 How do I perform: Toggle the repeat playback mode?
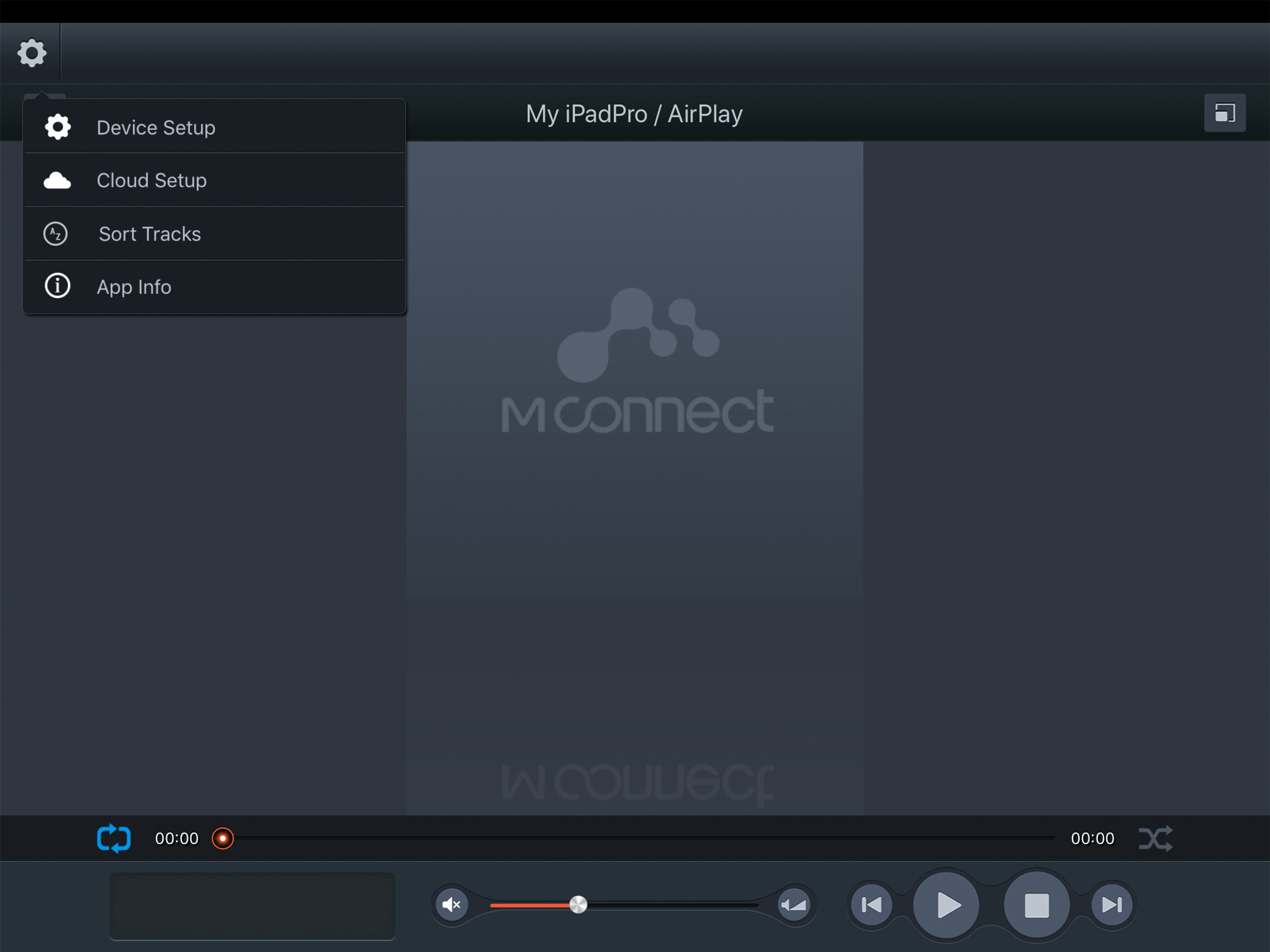tap(114, 838)
